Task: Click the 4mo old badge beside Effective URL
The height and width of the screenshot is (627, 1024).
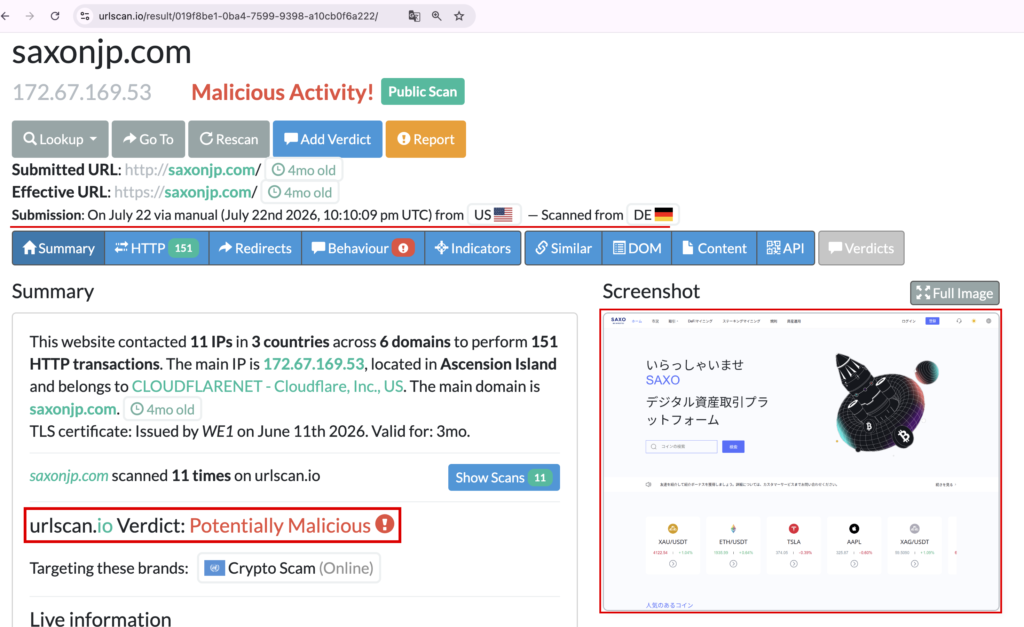Action: tap(300, 192)
